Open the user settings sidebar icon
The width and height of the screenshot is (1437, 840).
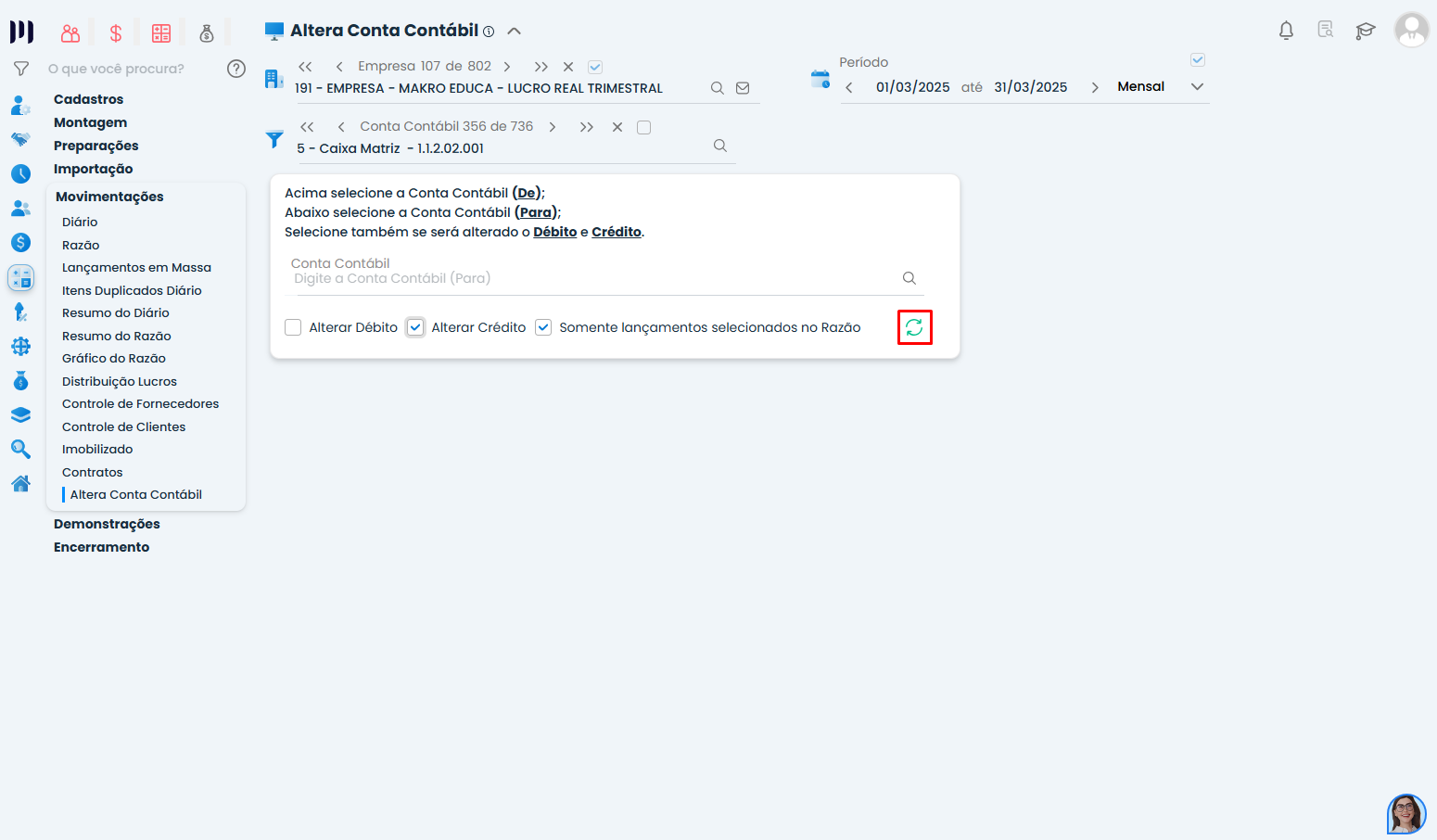(x=20, y=106)
